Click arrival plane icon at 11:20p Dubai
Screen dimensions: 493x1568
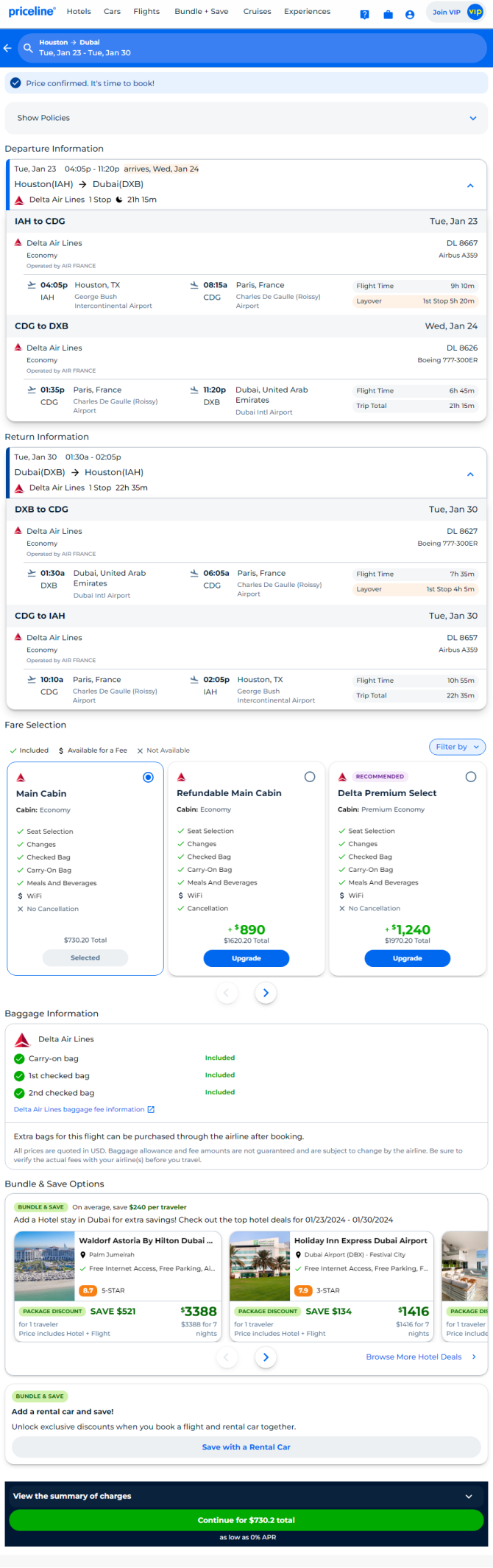(x=194, y=390)
